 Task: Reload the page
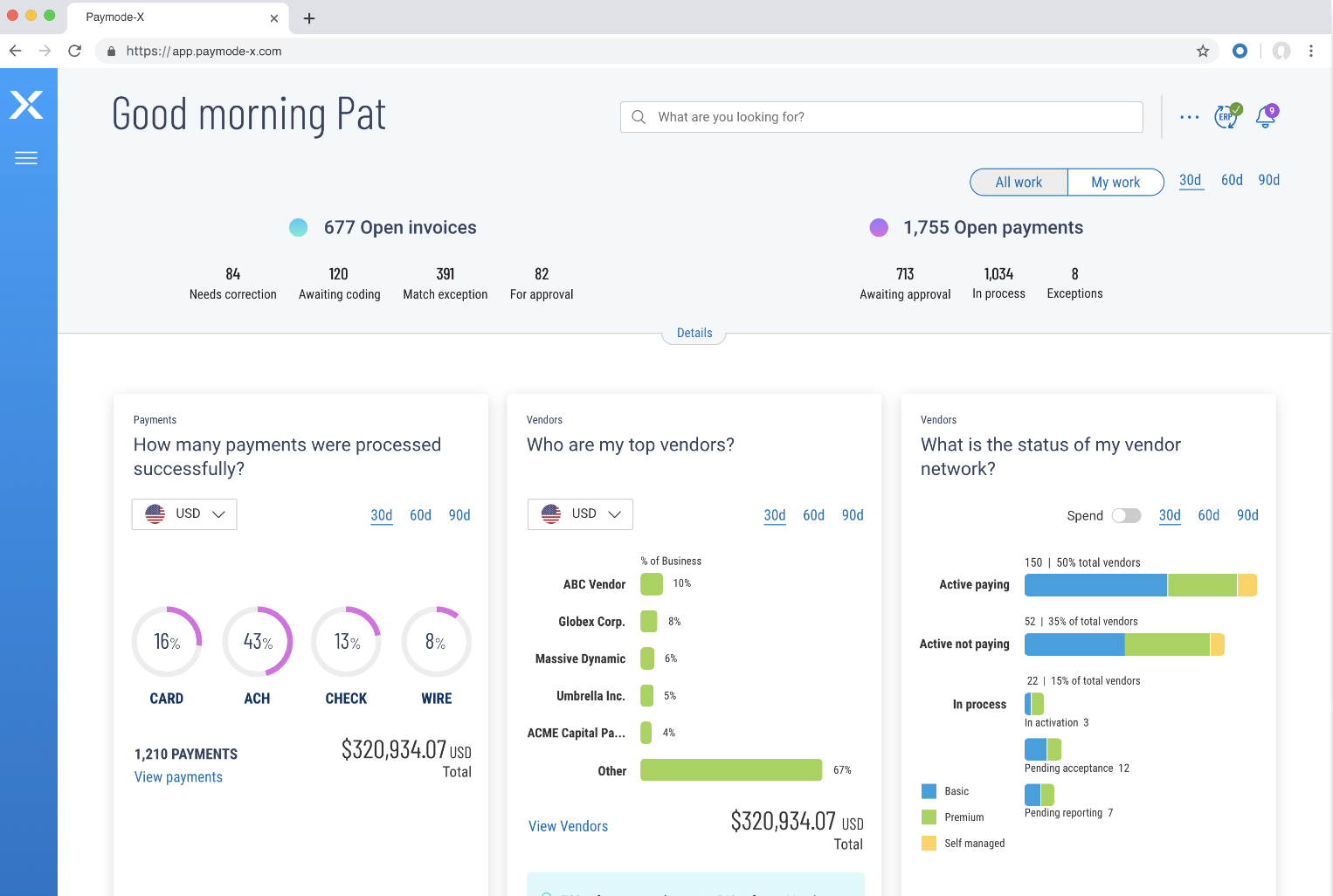click(75, 51)
